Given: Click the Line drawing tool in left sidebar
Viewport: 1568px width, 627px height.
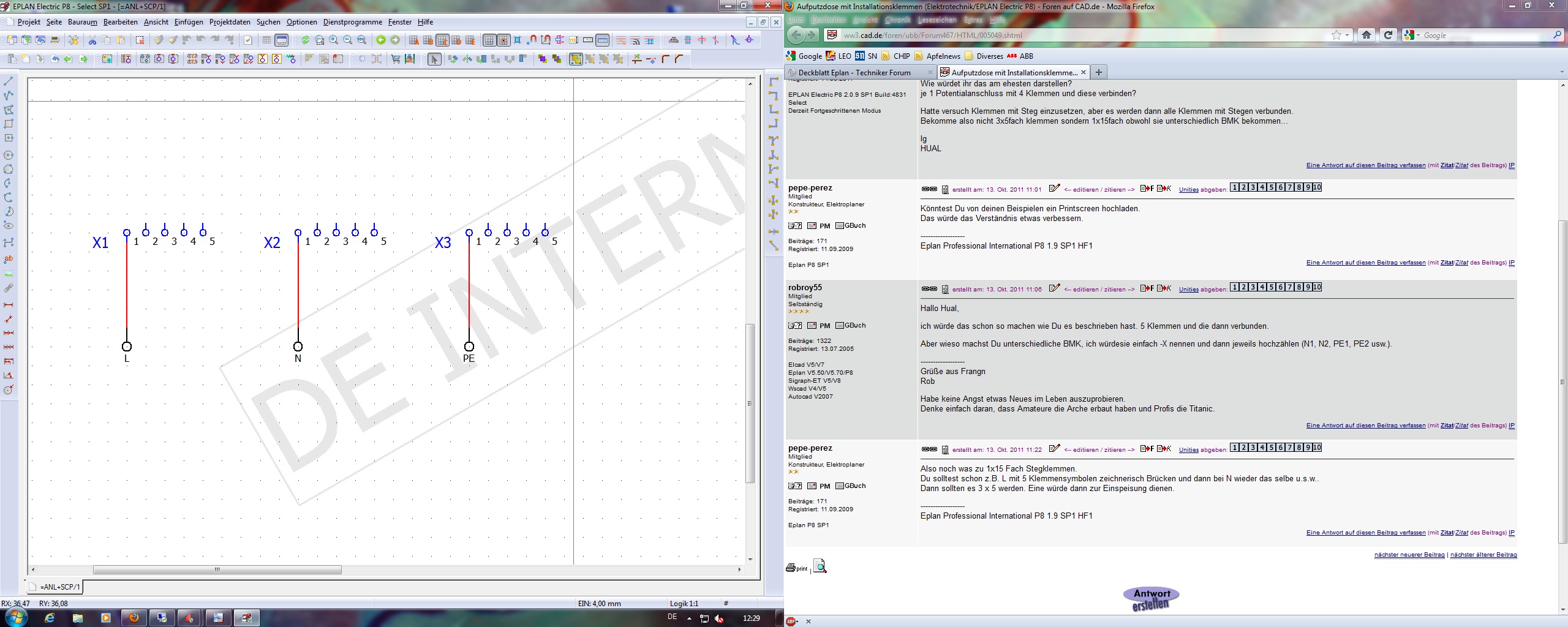Looking at the screenshot, I should (9, 81).
